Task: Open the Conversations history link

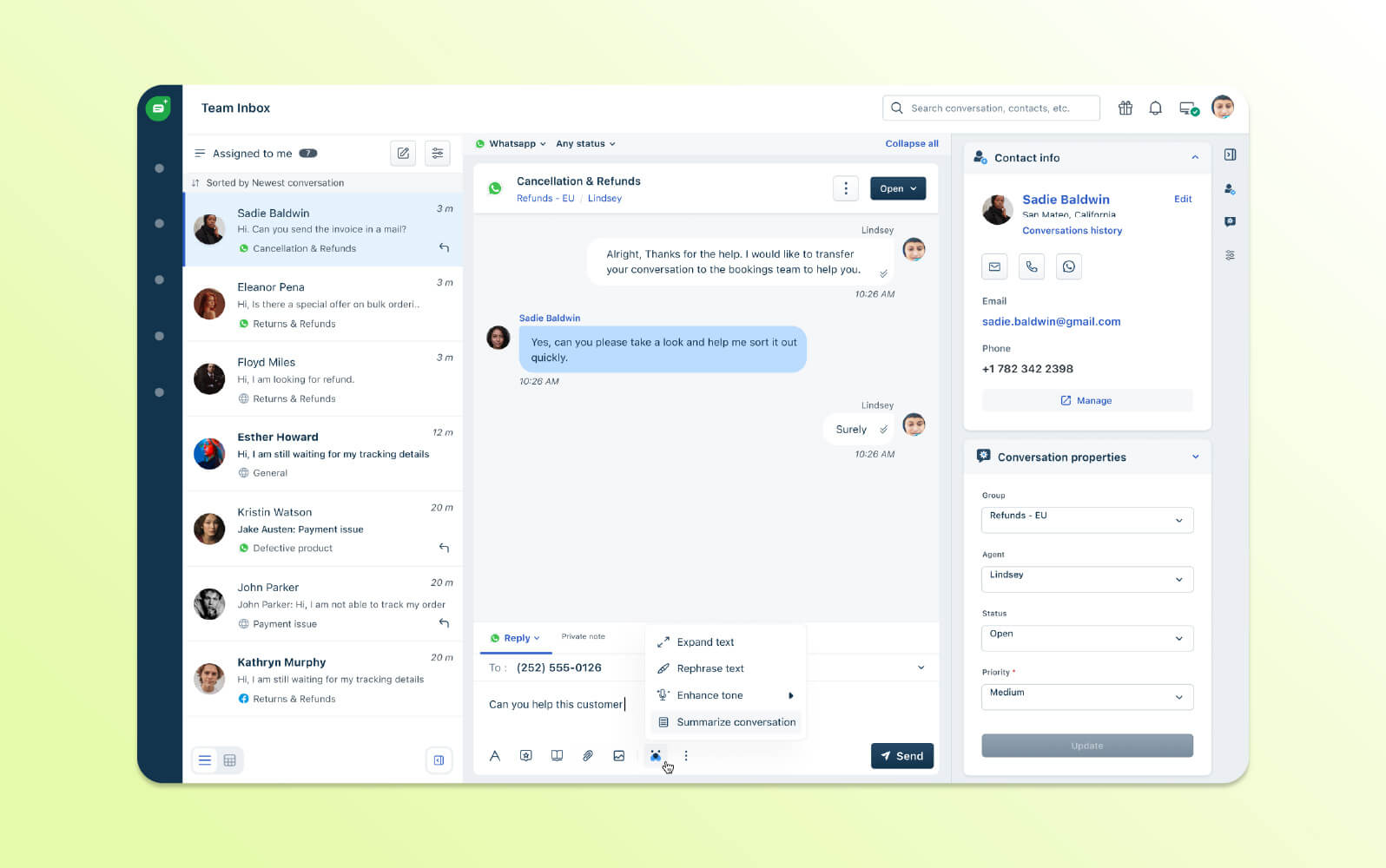Action: click(1072, 231)
